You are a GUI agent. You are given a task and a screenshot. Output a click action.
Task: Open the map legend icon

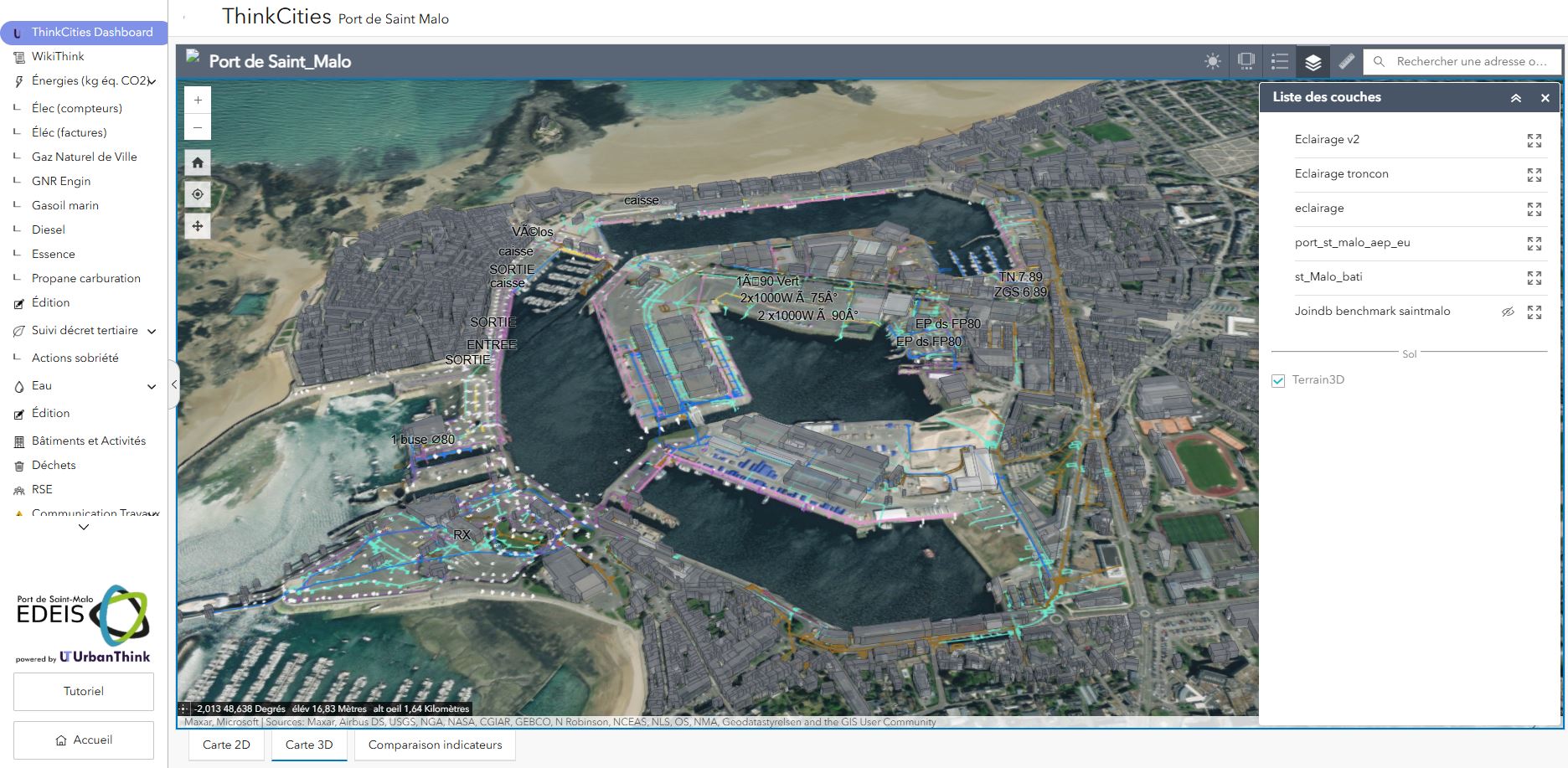[1279, 61]
